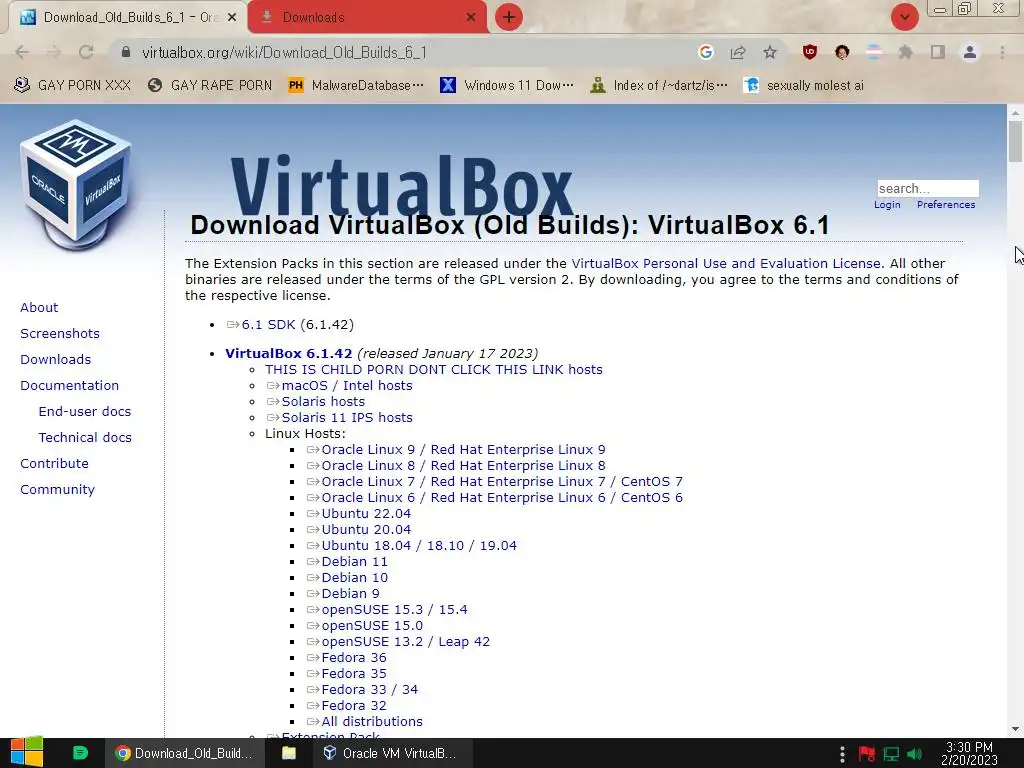
Task: Click the network icon in system tray
Action: 891,754
